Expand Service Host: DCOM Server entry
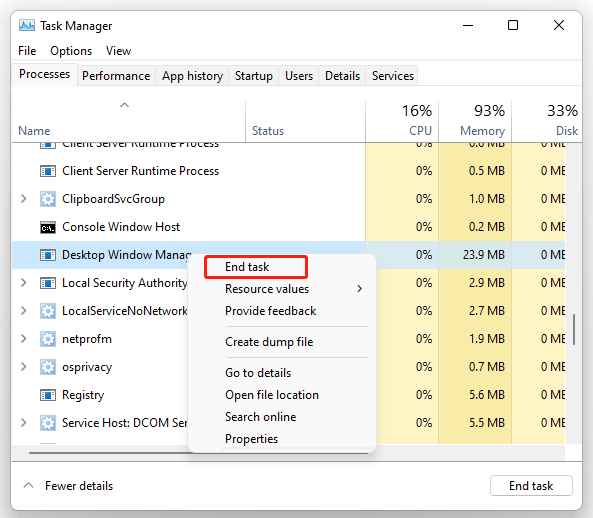This screenshot has width=593, height=518. pos(23,423)
